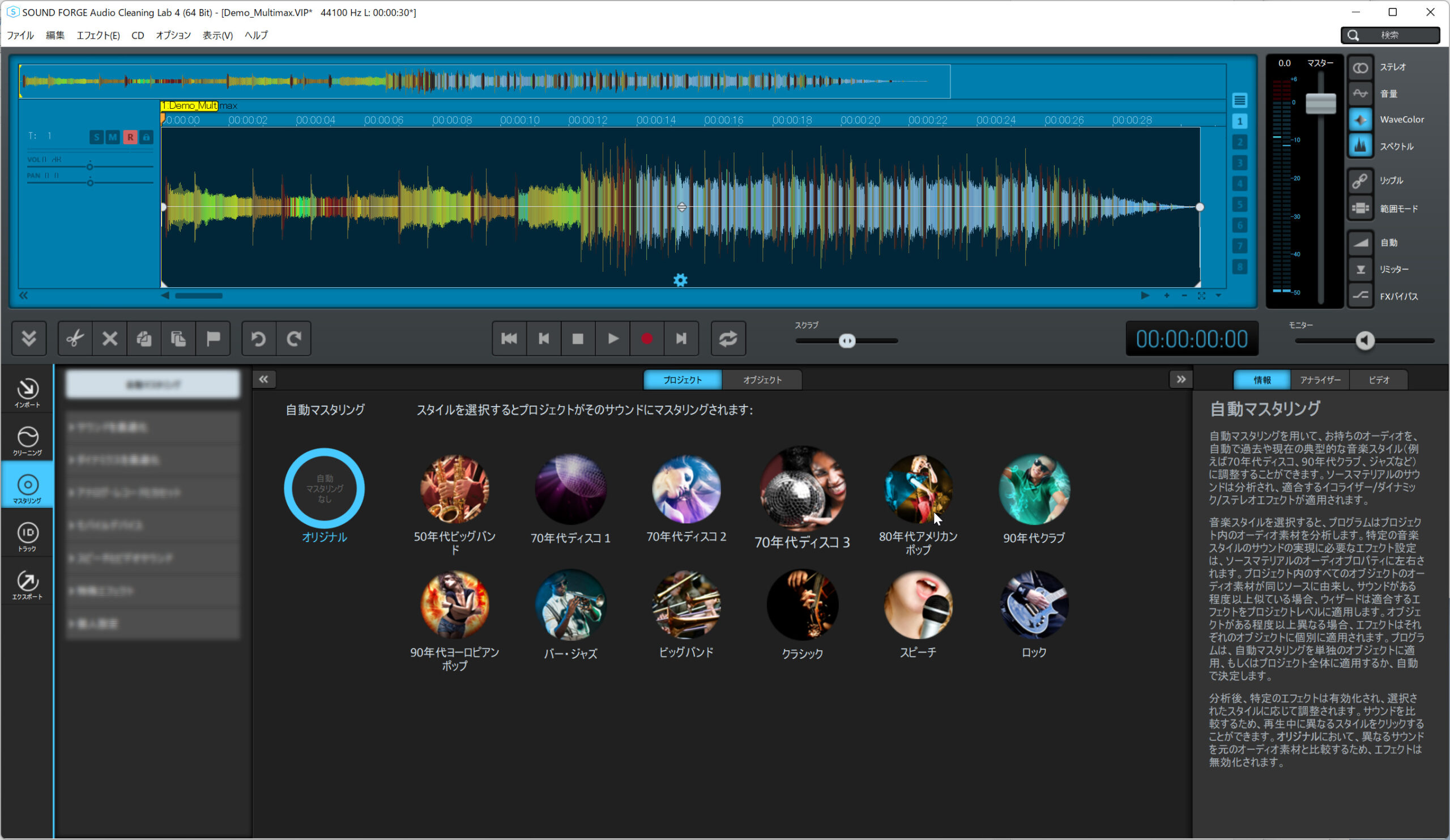Open zoom options dropdown arrow under waveform
The image size is (1450, 840).
click(x=1218, y=296)
